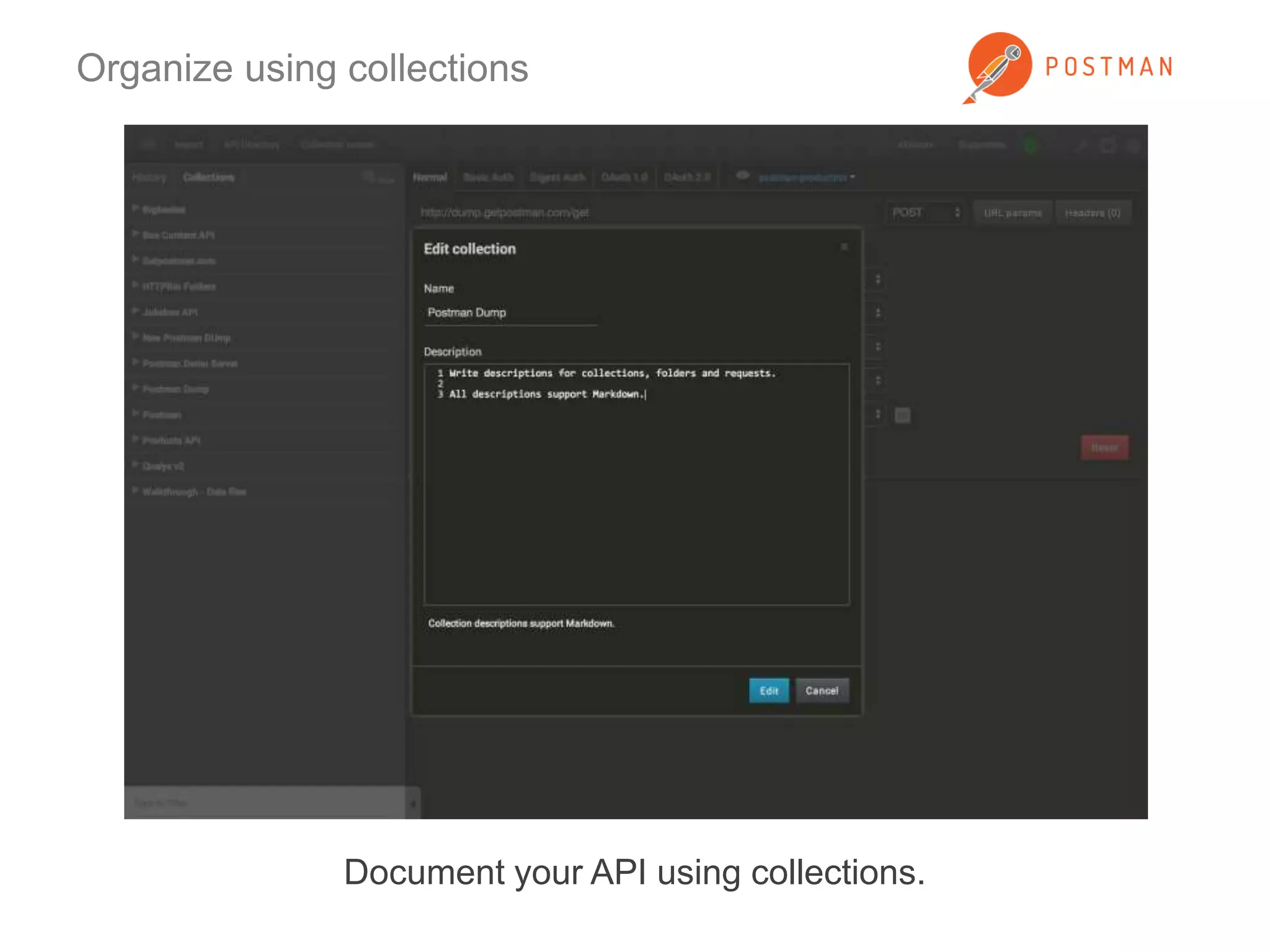Click the sidebar toggle icon at top-left
This screenshot has height=952, width=1270.
(x=148, y=144)
